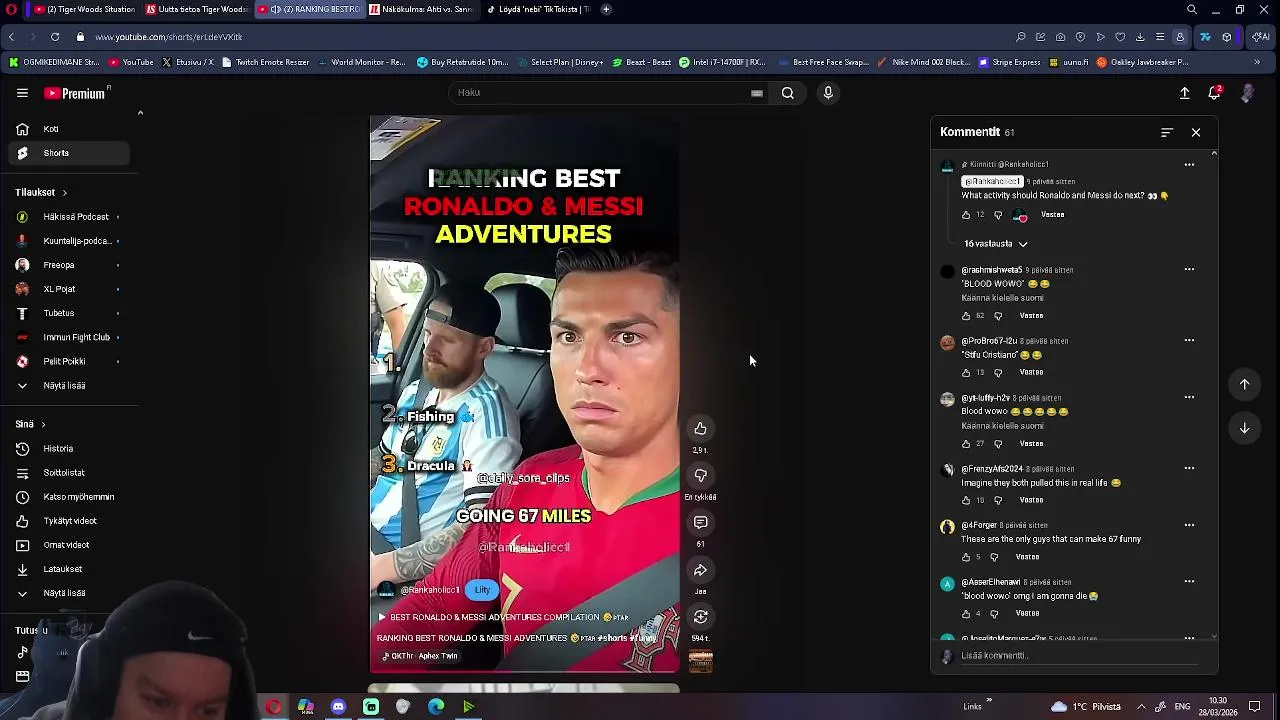Click the remix icon showing 594 t.
1280x720 pixels.
point(700,617)
